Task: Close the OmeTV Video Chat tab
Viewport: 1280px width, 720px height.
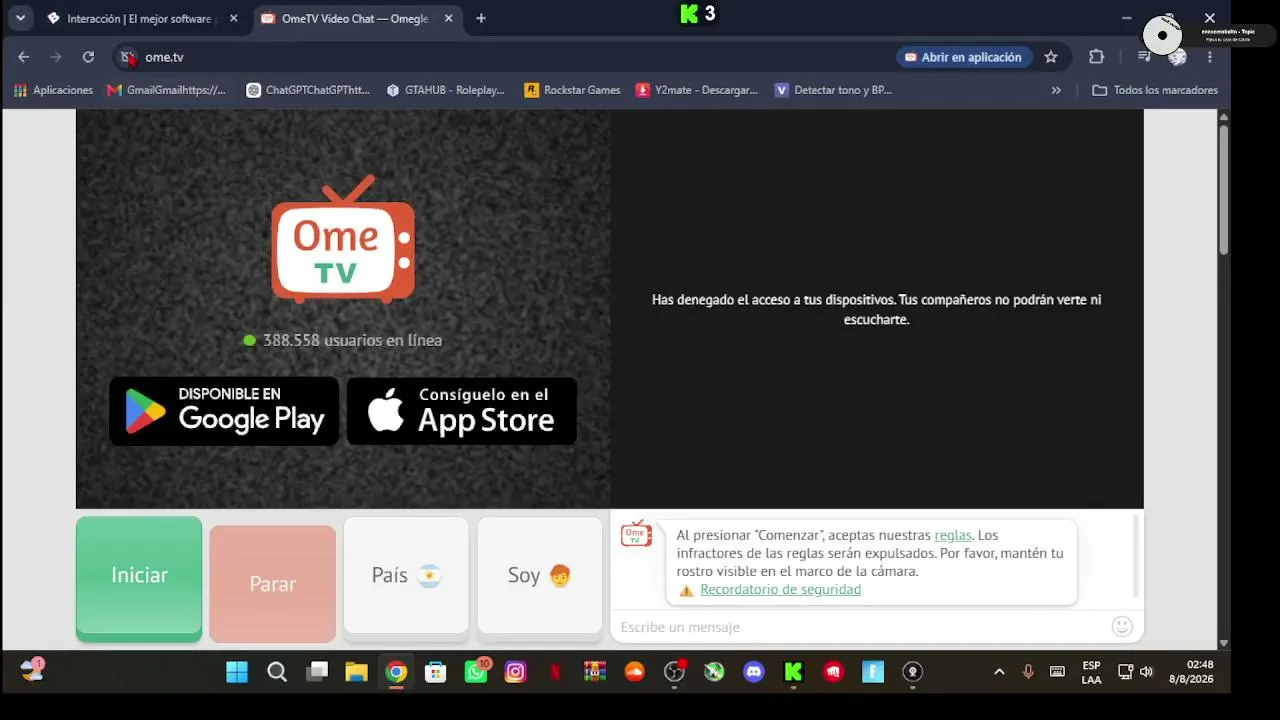Action: (447, 18)
